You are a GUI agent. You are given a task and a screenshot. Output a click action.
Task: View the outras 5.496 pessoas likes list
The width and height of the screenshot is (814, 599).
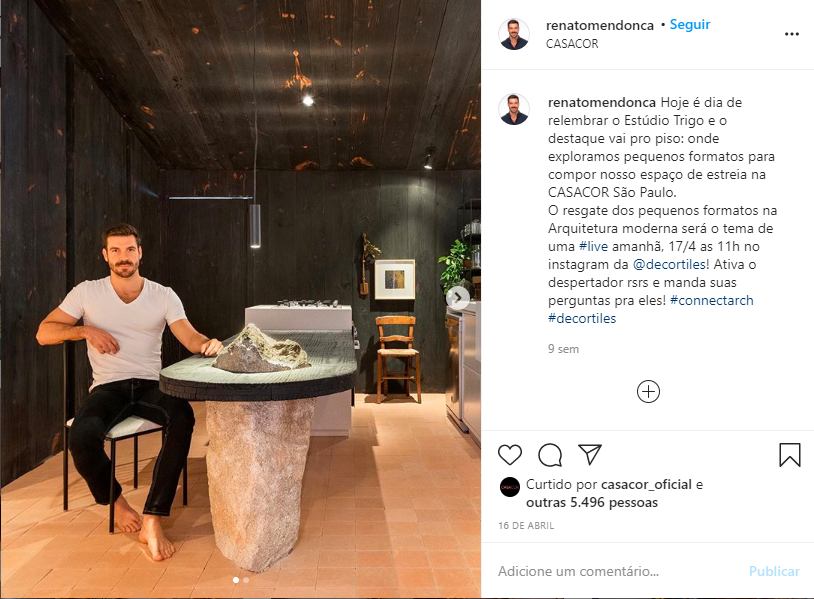(592, 502)
